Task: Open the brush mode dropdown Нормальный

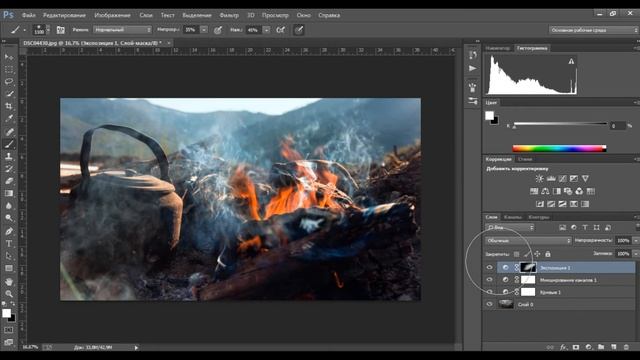Action: pos(122,30)
